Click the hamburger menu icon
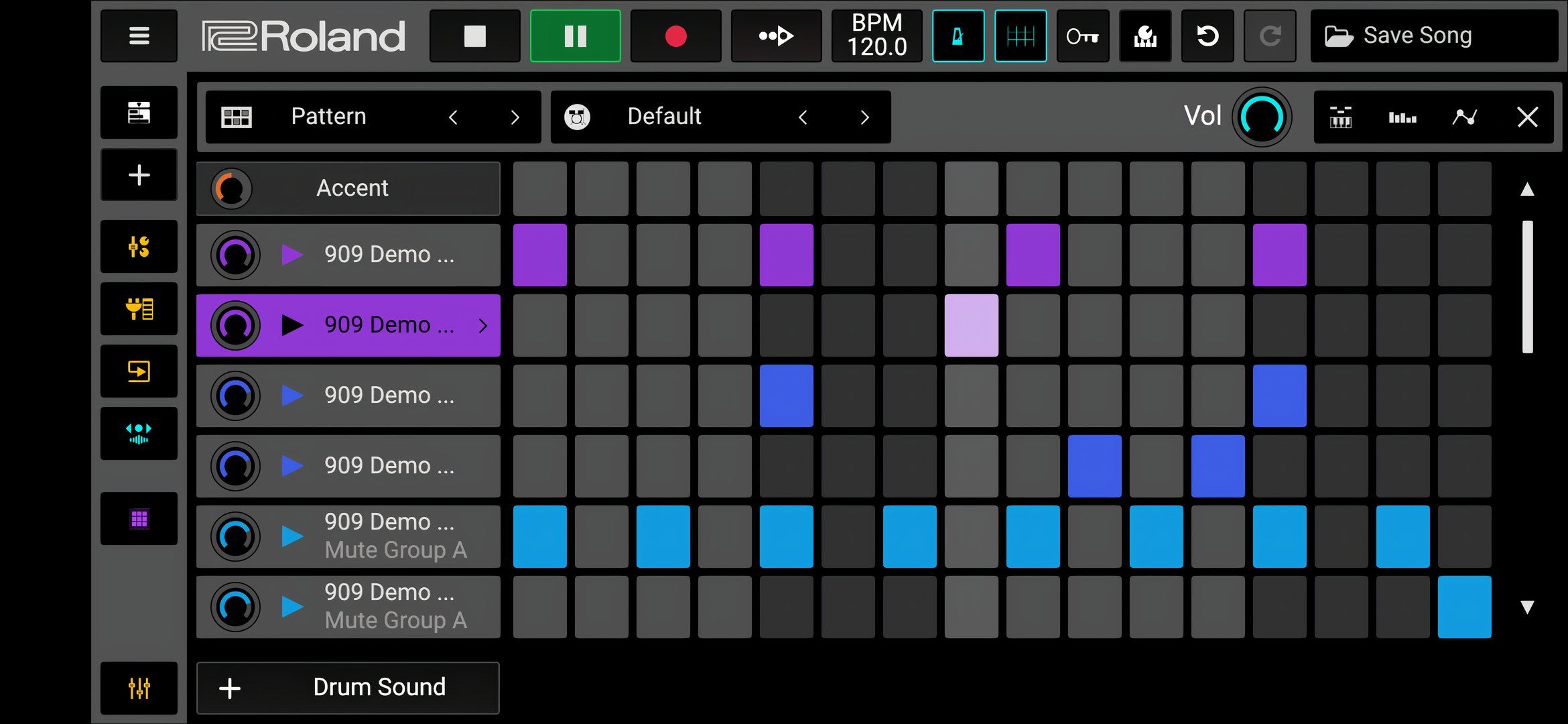The height and width of the screenshot is (724, 1568). [139, 36]
